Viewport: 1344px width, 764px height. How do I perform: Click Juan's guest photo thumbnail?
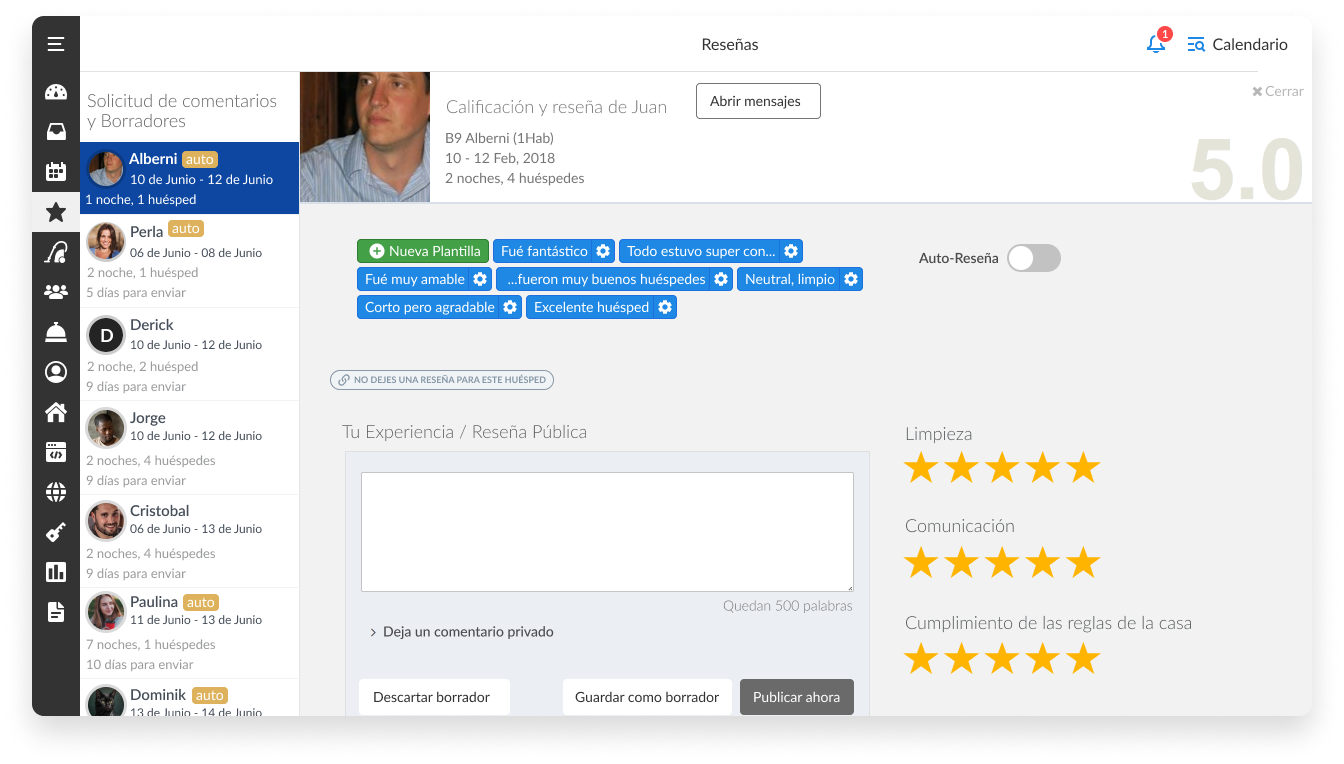coord(365,137)
